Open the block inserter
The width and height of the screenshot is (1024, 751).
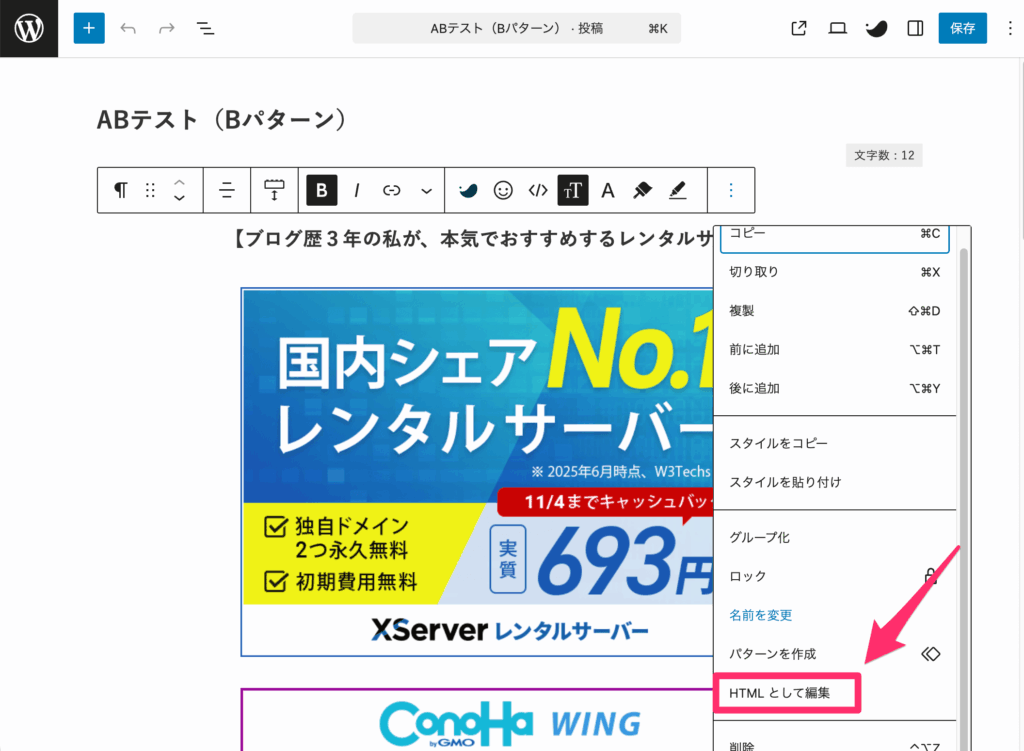88,28
